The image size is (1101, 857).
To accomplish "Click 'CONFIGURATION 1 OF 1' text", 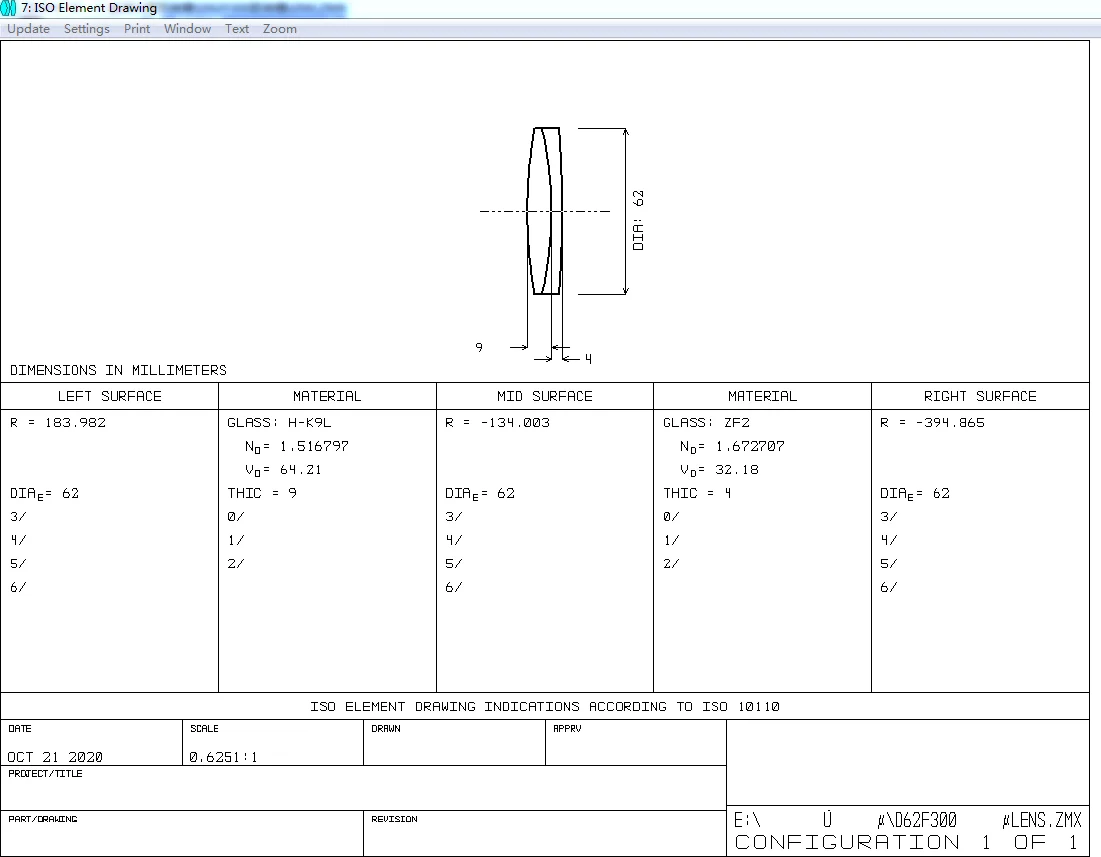I will tap(906, 842).
